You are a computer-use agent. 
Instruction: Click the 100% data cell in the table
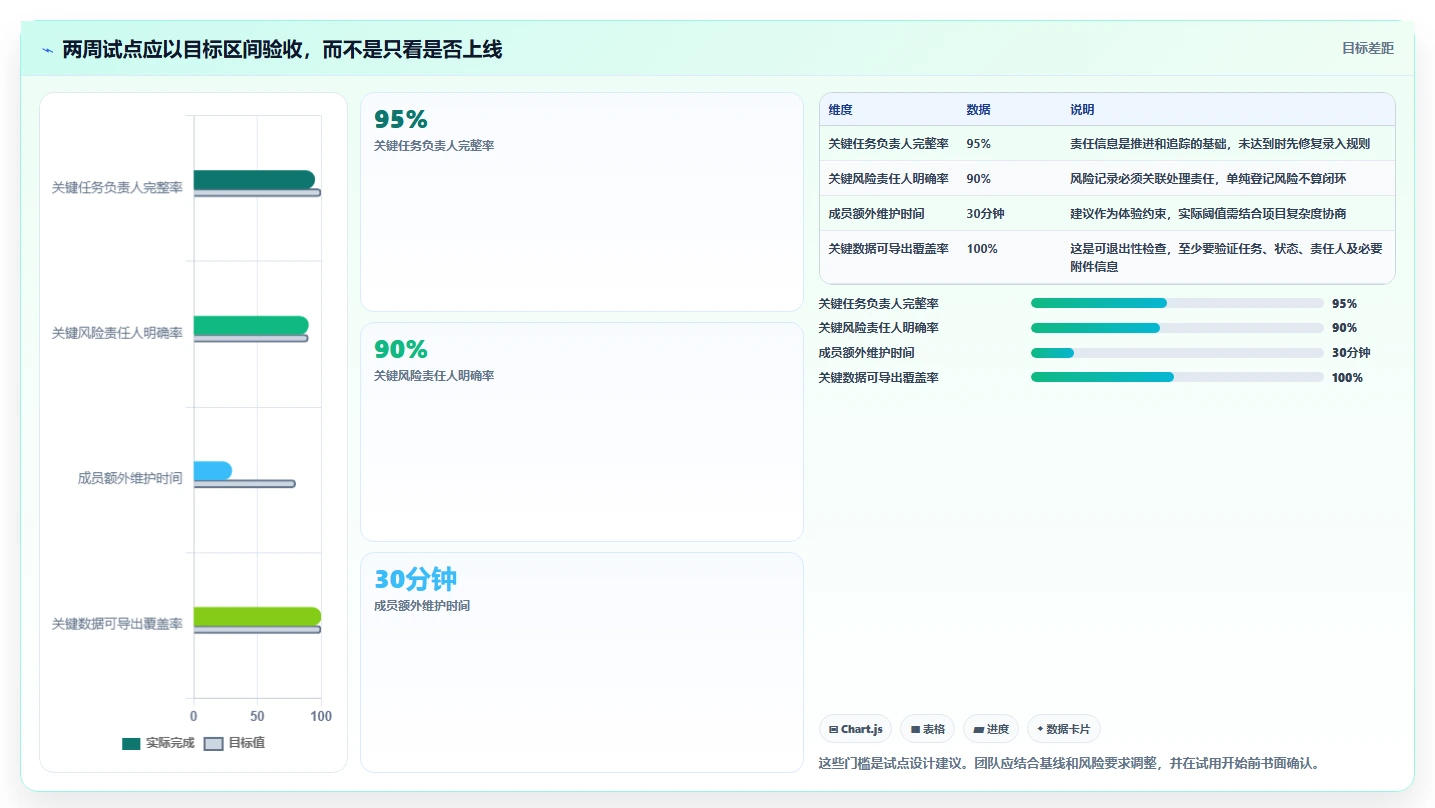pyautogui.click(x=982, y=249)
